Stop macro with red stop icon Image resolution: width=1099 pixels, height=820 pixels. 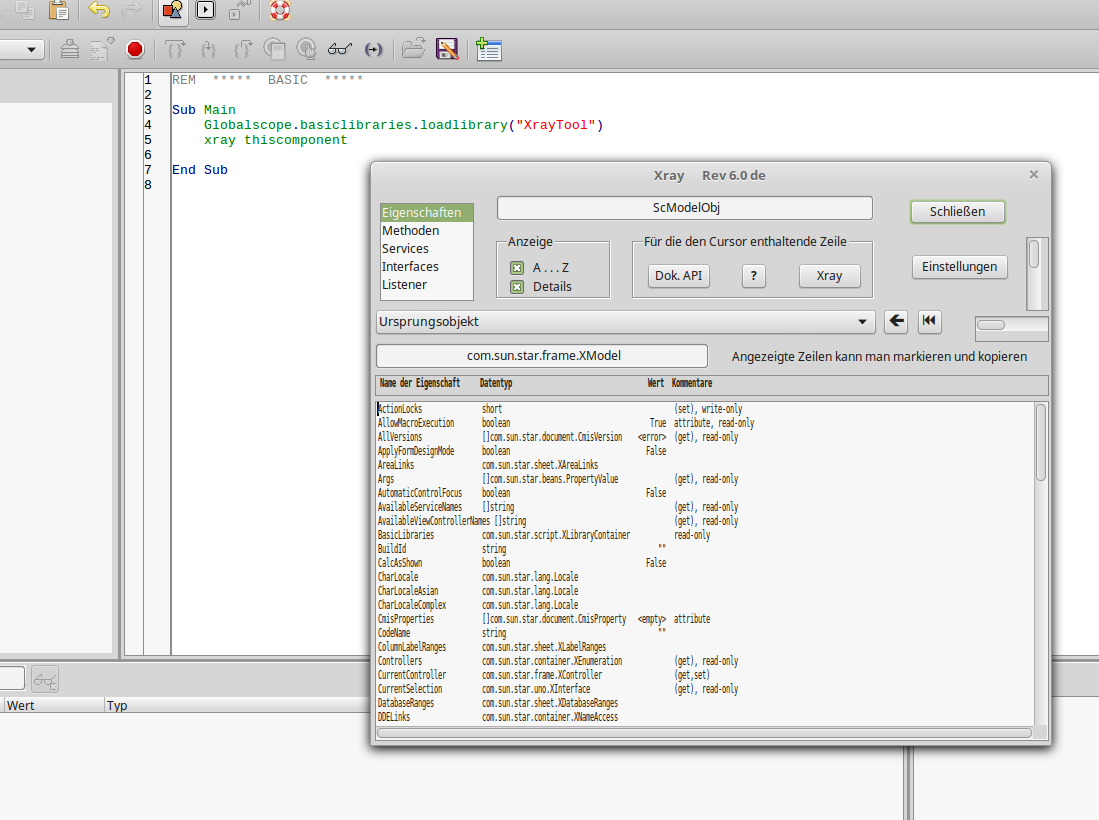point(135,49)
